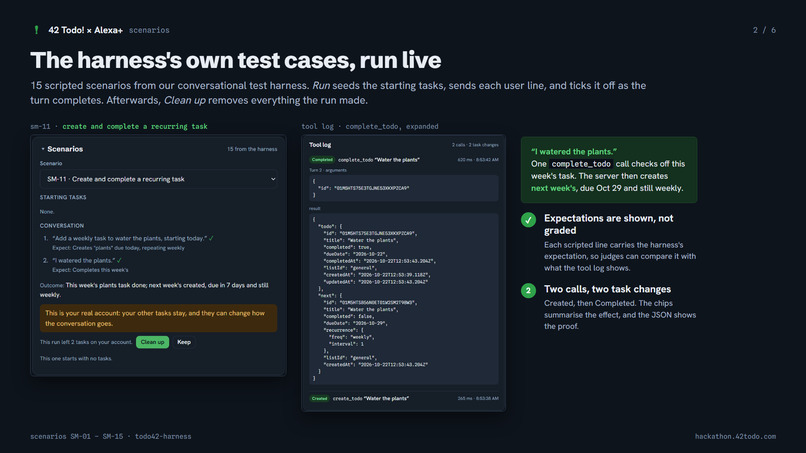Viewport: 806px width, 453px height.
Task: Click the result JSON code block
Action: (404, 299)
